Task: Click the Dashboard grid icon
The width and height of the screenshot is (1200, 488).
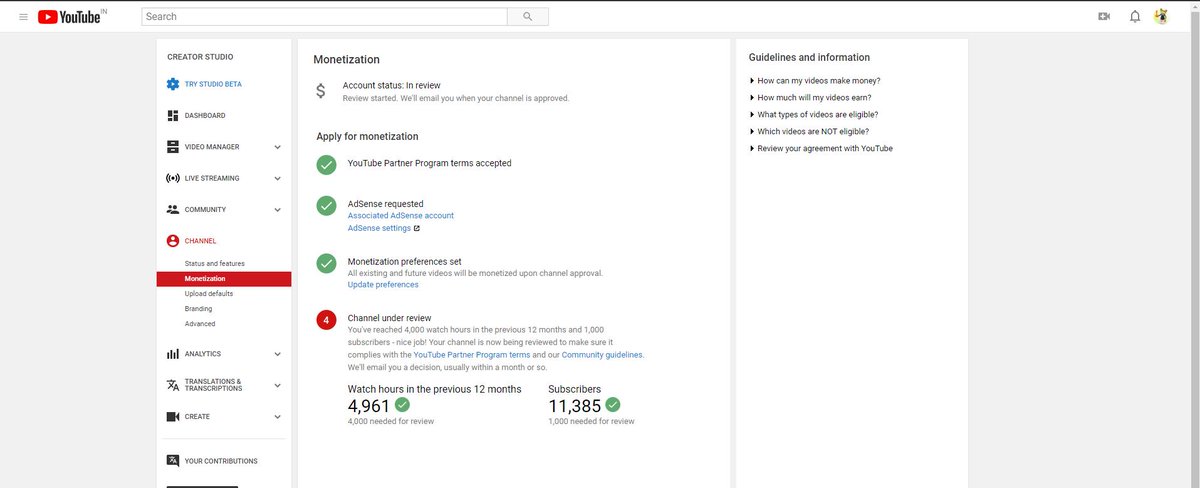Action: [173, 116]
